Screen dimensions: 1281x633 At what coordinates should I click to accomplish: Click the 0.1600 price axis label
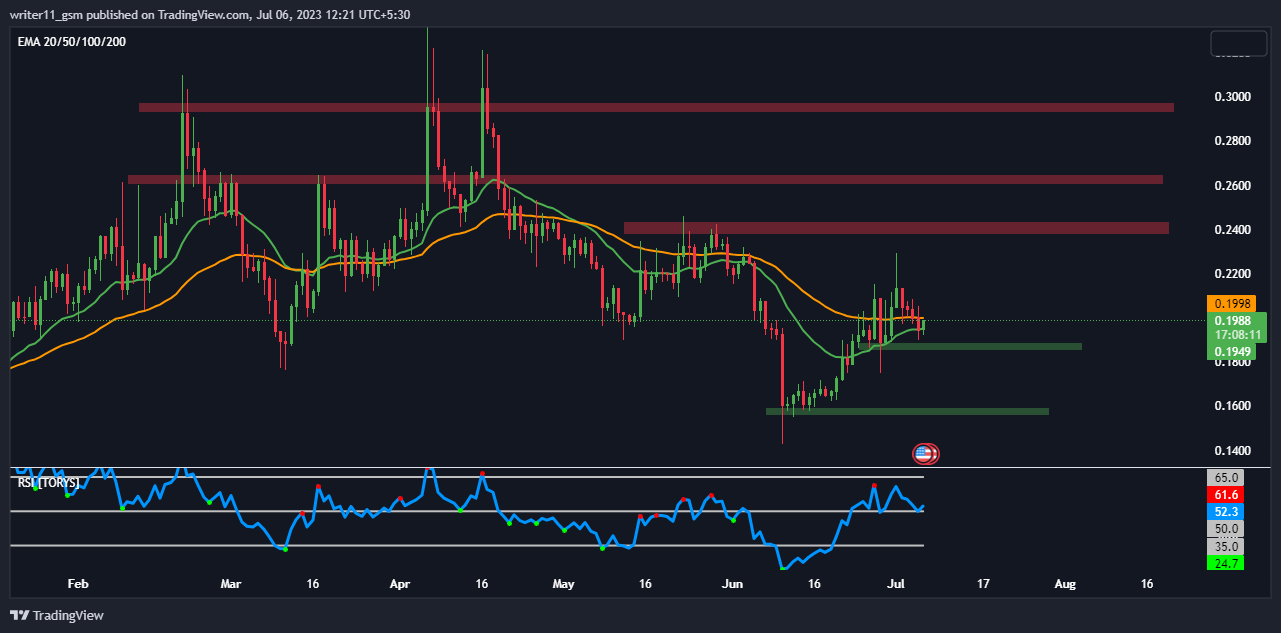click(x=1232, y=406)
